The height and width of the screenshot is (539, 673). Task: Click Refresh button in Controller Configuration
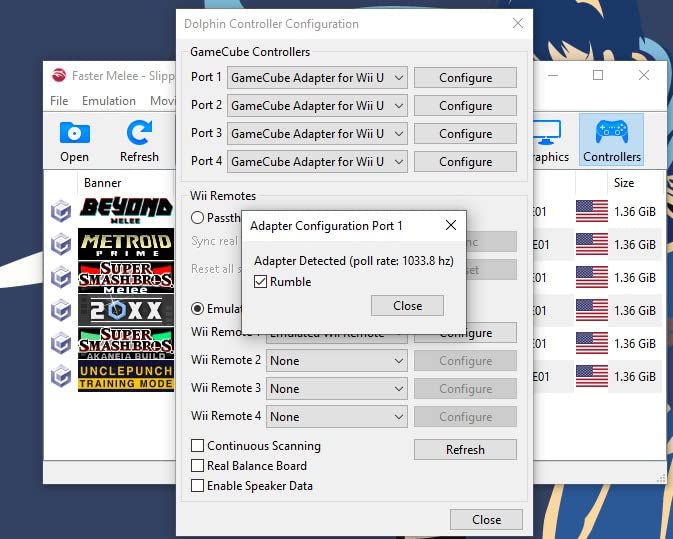(465, 449)
